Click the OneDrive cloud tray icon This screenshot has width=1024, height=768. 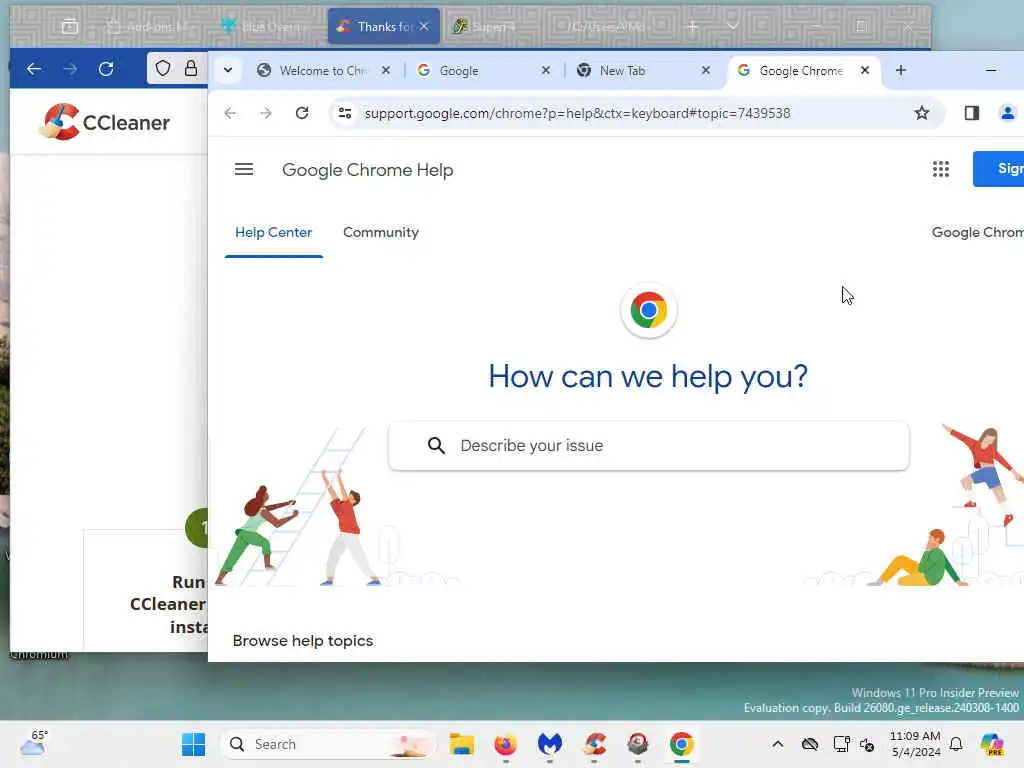[x=810, y=744]
